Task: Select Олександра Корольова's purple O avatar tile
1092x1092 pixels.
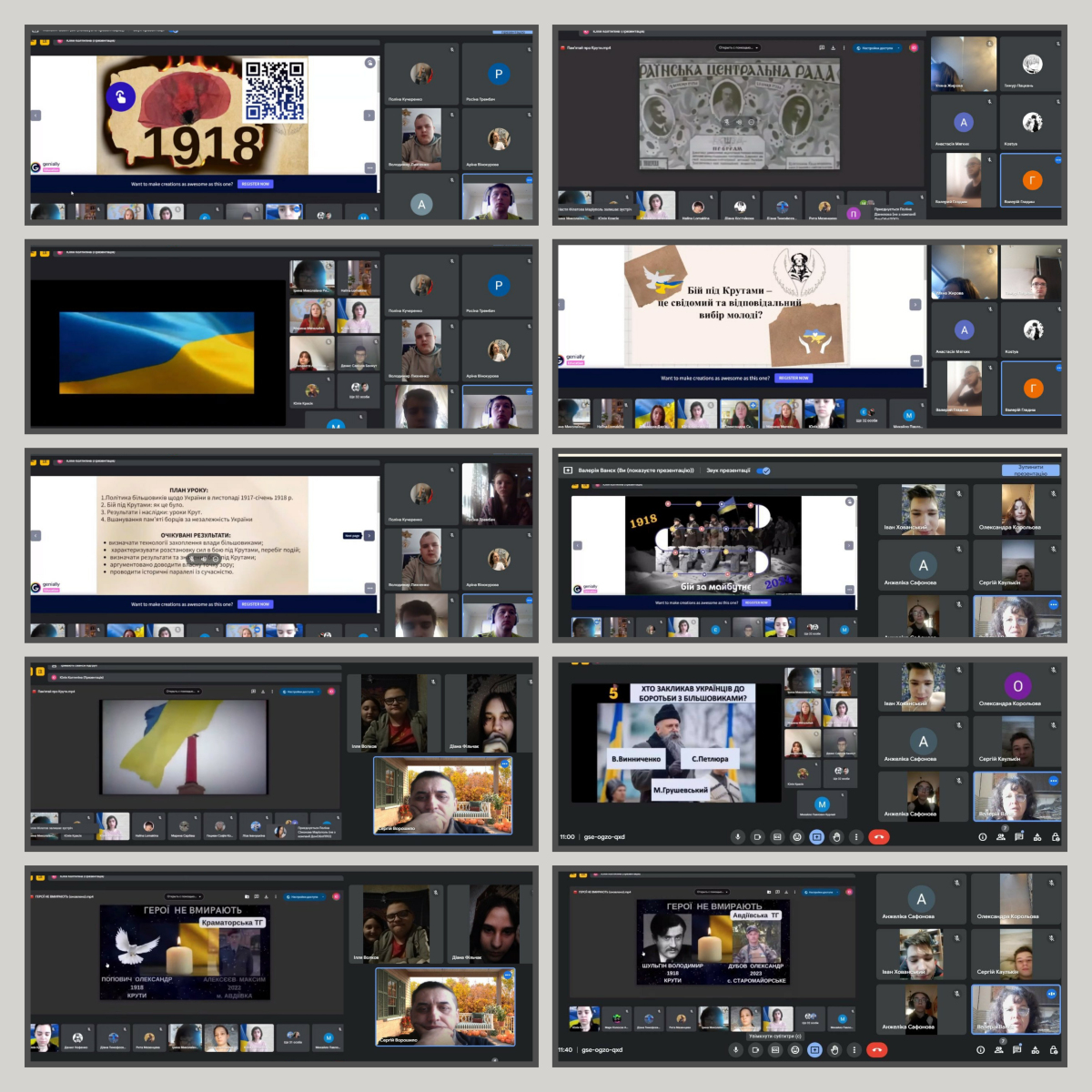Action: pos(1017,686)
